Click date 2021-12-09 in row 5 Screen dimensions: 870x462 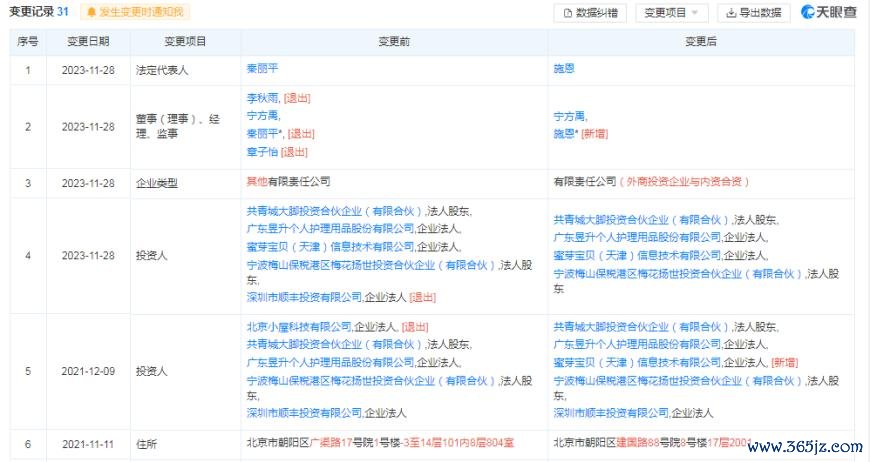[88, 371]
